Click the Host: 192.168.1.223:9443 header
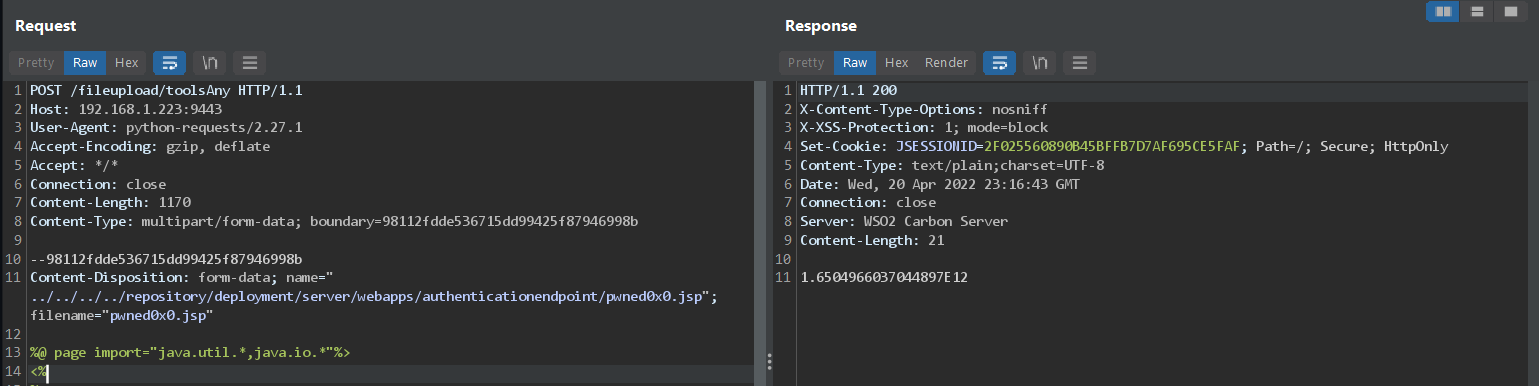The image size is (1539, 386). tap(126, 109)
